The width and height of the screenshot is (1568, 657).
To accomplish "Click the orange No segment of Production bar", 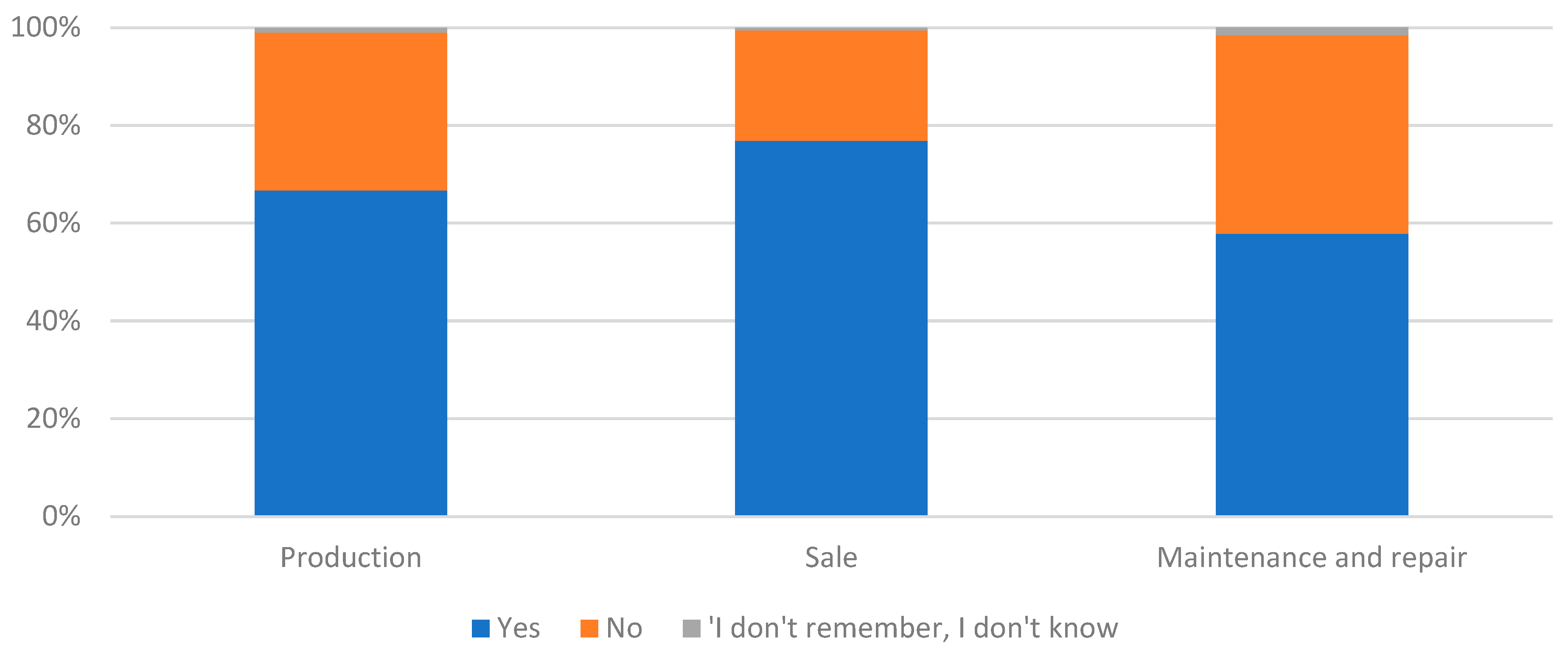I will tap(351, 112).
